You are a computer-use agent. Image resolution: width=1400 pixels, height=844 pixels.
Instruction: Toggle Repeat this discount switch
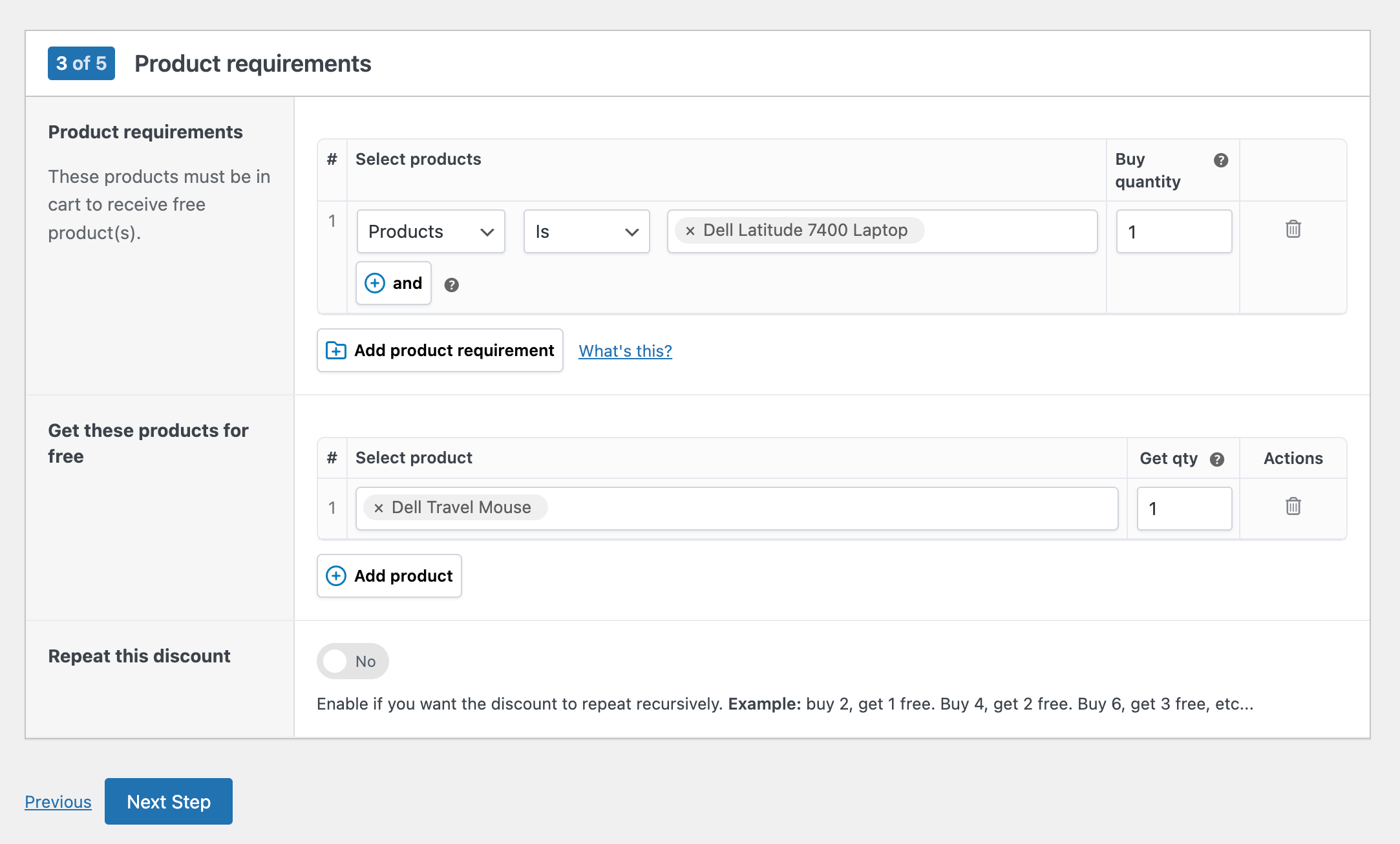(x=352, y=661)
